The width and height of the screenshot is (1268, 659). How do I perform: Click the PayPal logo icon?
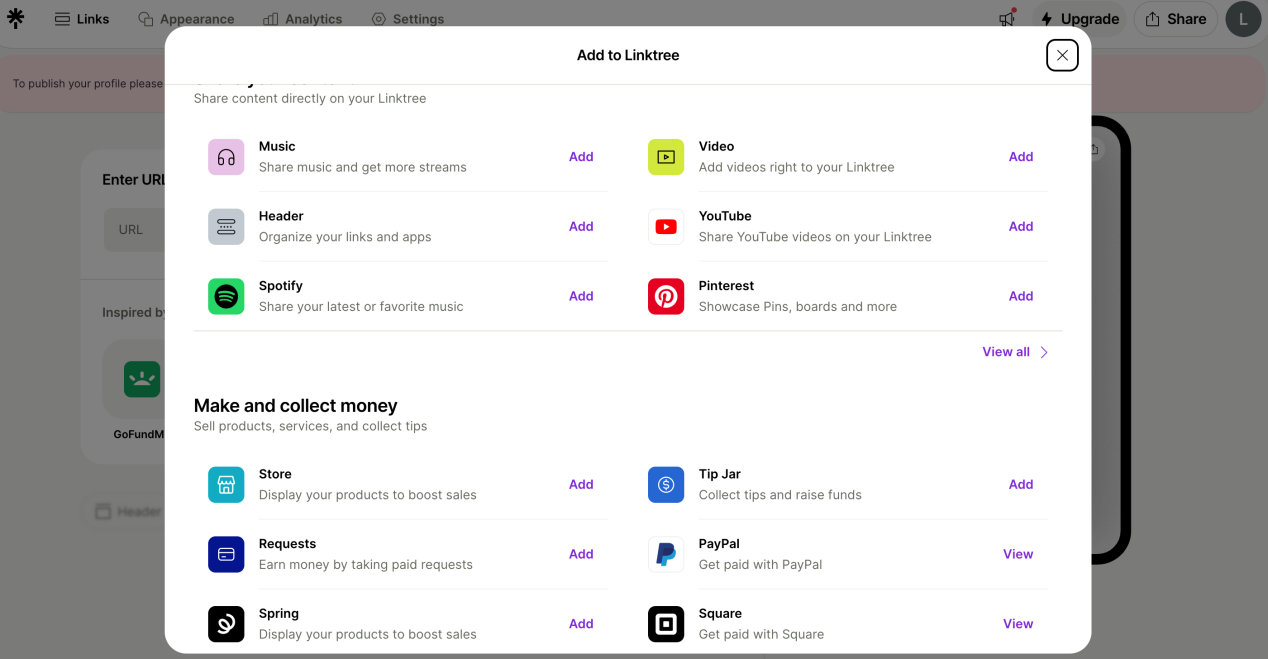point(666,555)
